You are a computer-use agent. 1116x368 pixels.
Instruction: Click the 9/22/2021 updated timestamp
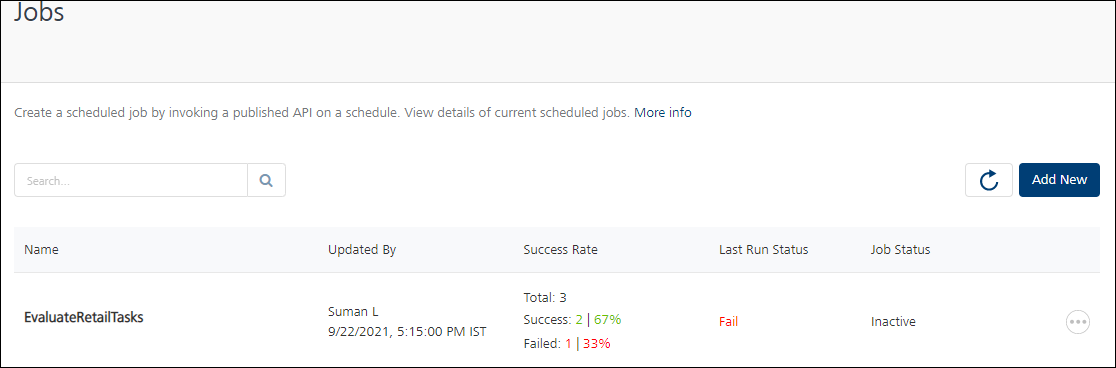pos(407,332)
